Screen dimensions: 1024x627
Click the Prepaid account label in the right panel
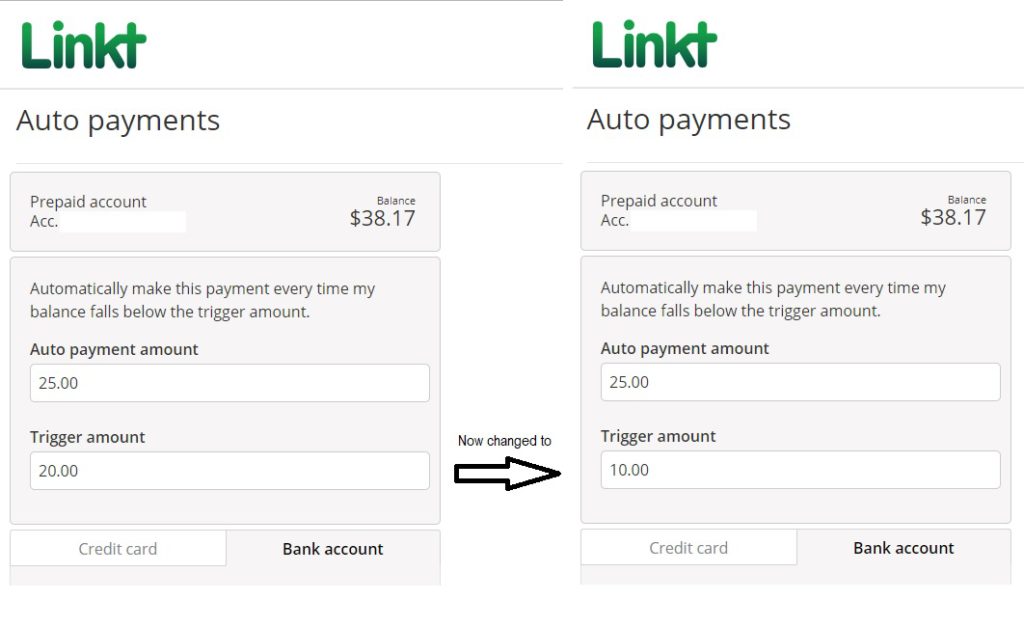(x=659, y=201)
